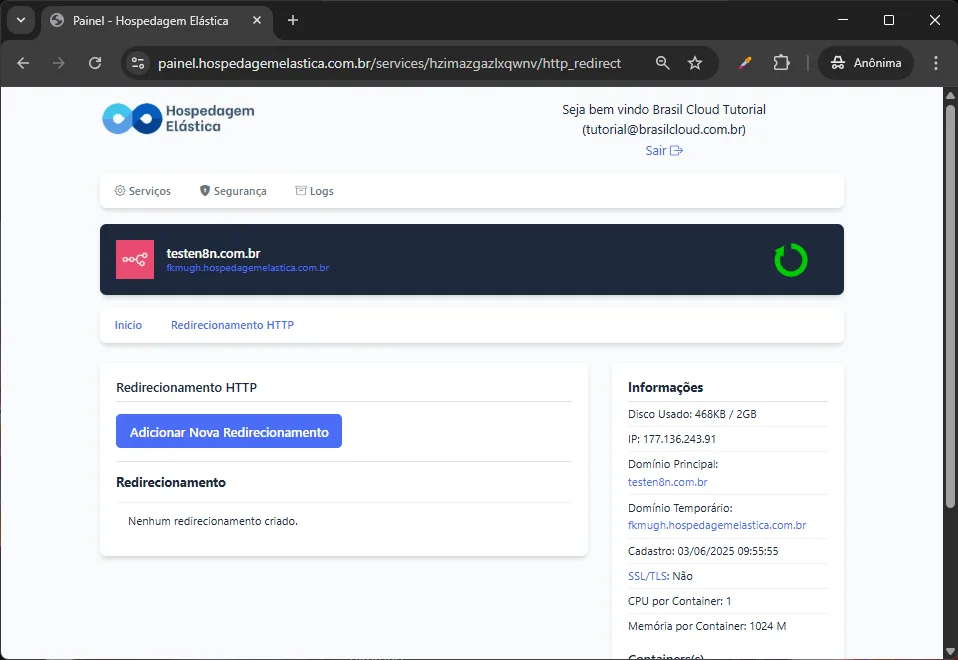Open the tab search dropdown arrow
This screenshot has width=958, height=660.
(21, 20)
